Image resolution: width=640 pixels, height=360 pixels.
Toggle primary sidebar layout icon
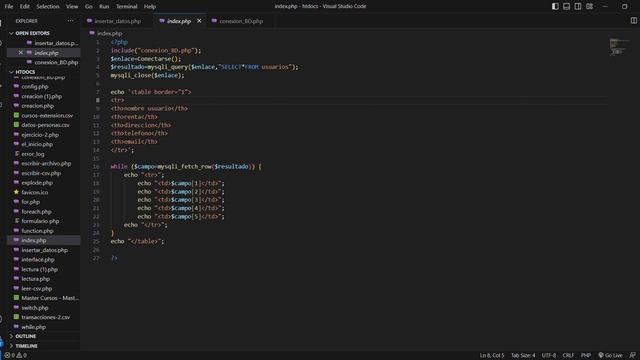point(555,7)
